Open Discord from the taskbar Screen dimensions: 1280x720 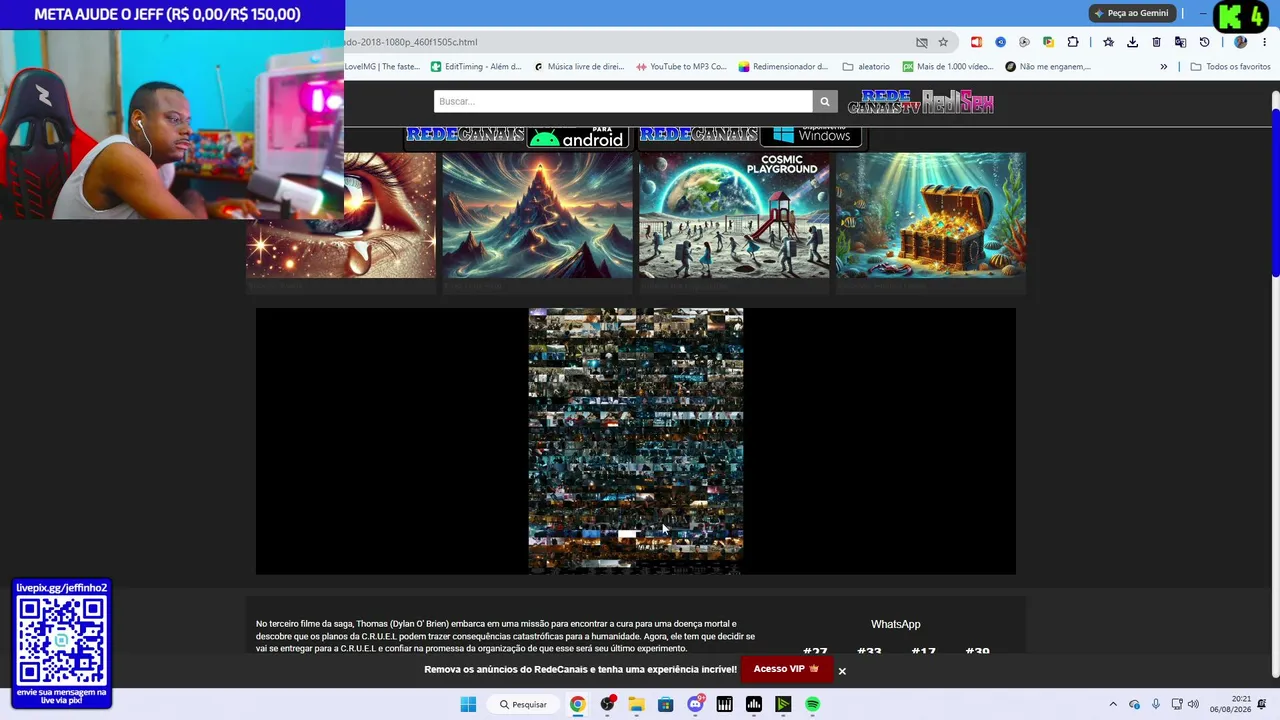(x=695, y=704)
